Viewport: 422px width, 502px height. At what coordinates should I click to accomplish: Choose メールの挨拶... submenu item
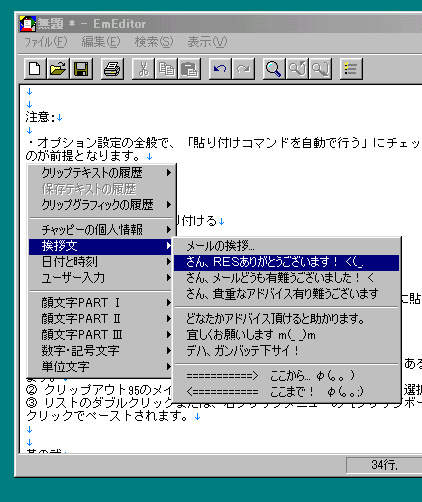click(x=286, y=246)
